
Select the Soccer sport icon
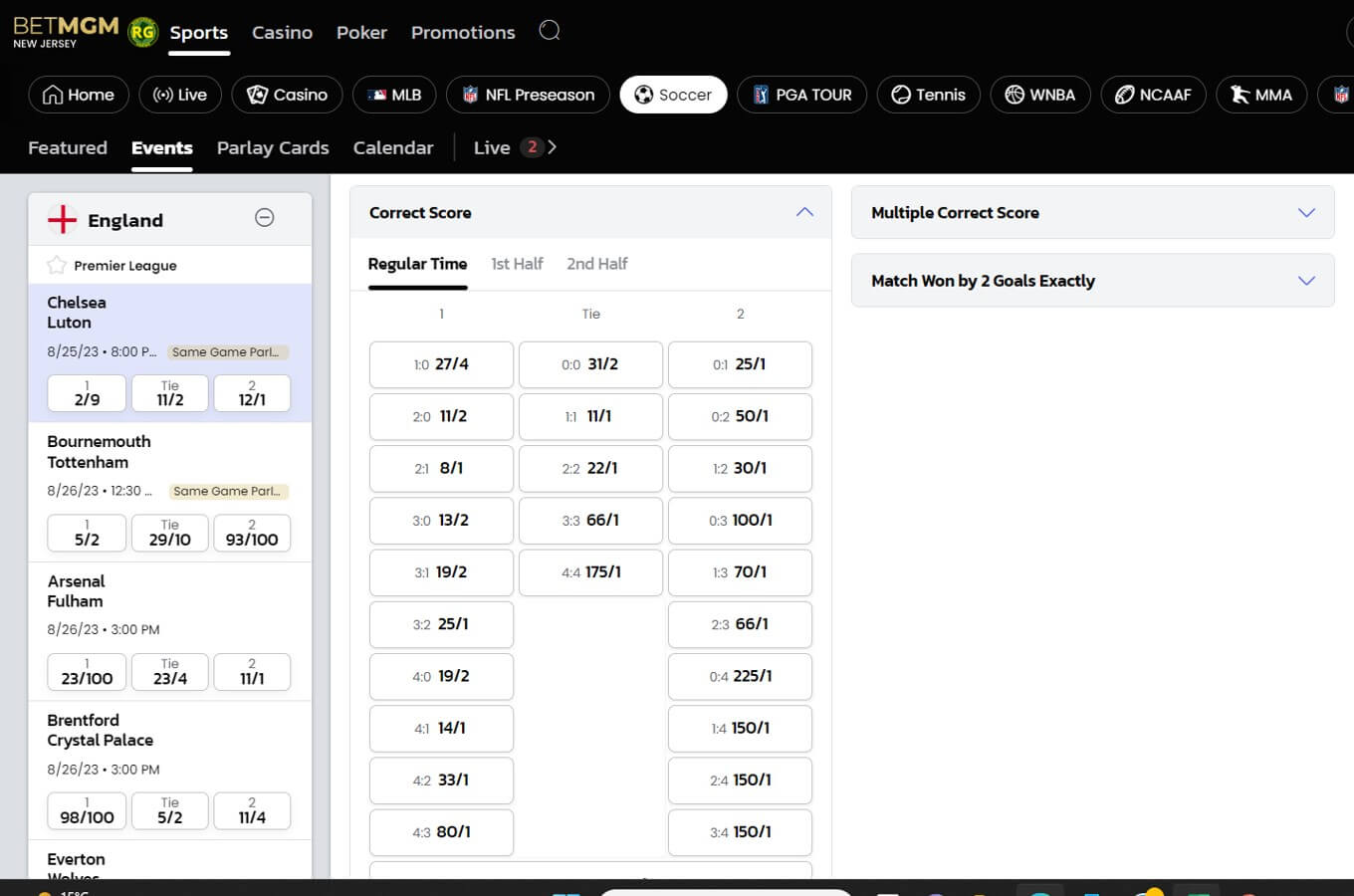point(642,95)
